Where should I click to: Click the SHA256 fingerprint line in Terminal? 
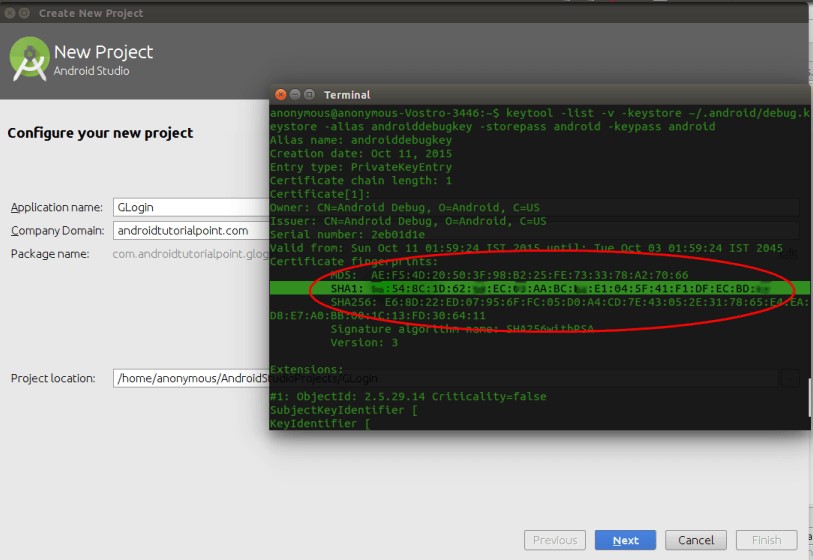click(570, 302)
